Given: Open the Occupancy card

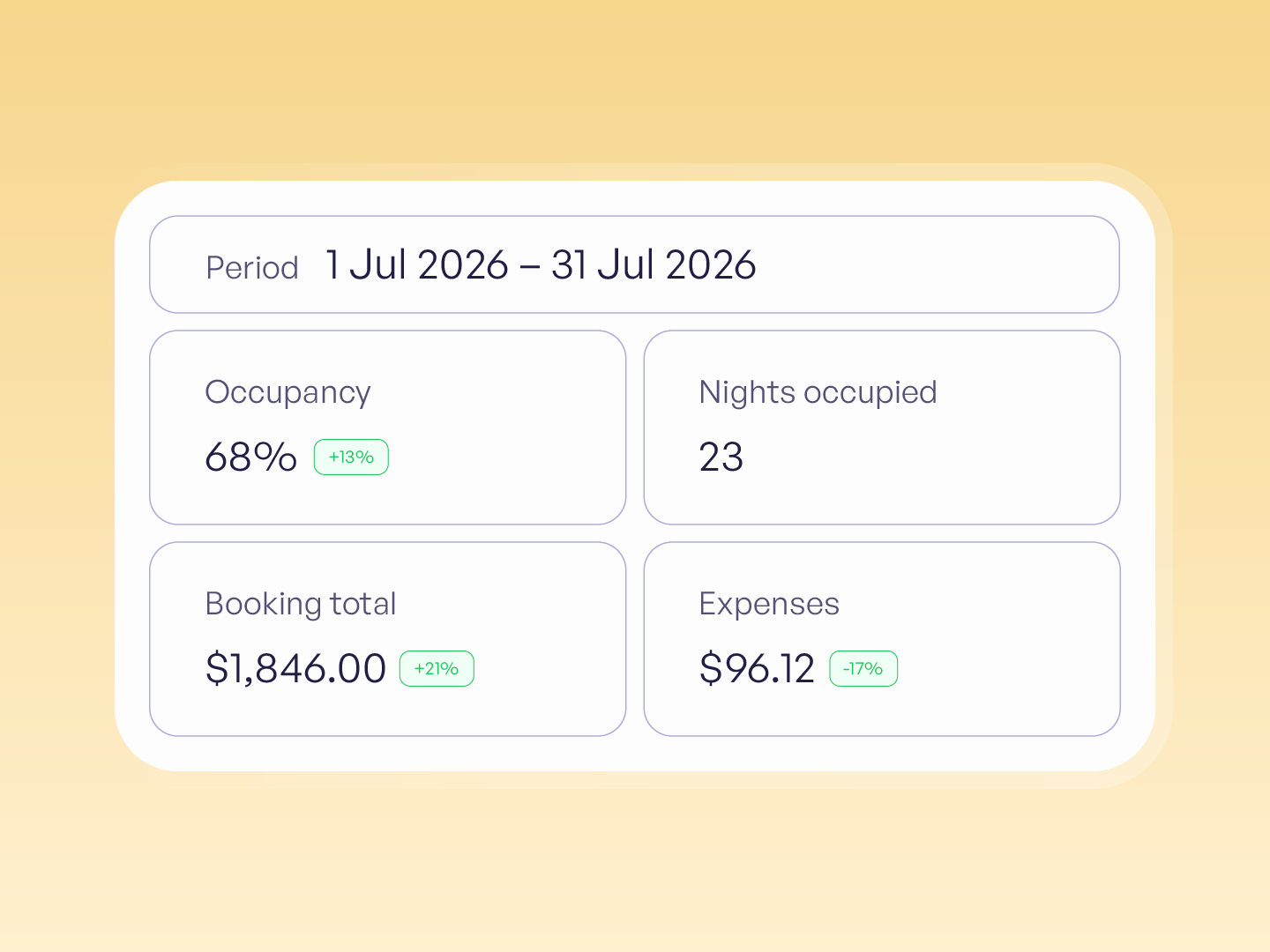Looking at the screenshot, I should (388, 428).
